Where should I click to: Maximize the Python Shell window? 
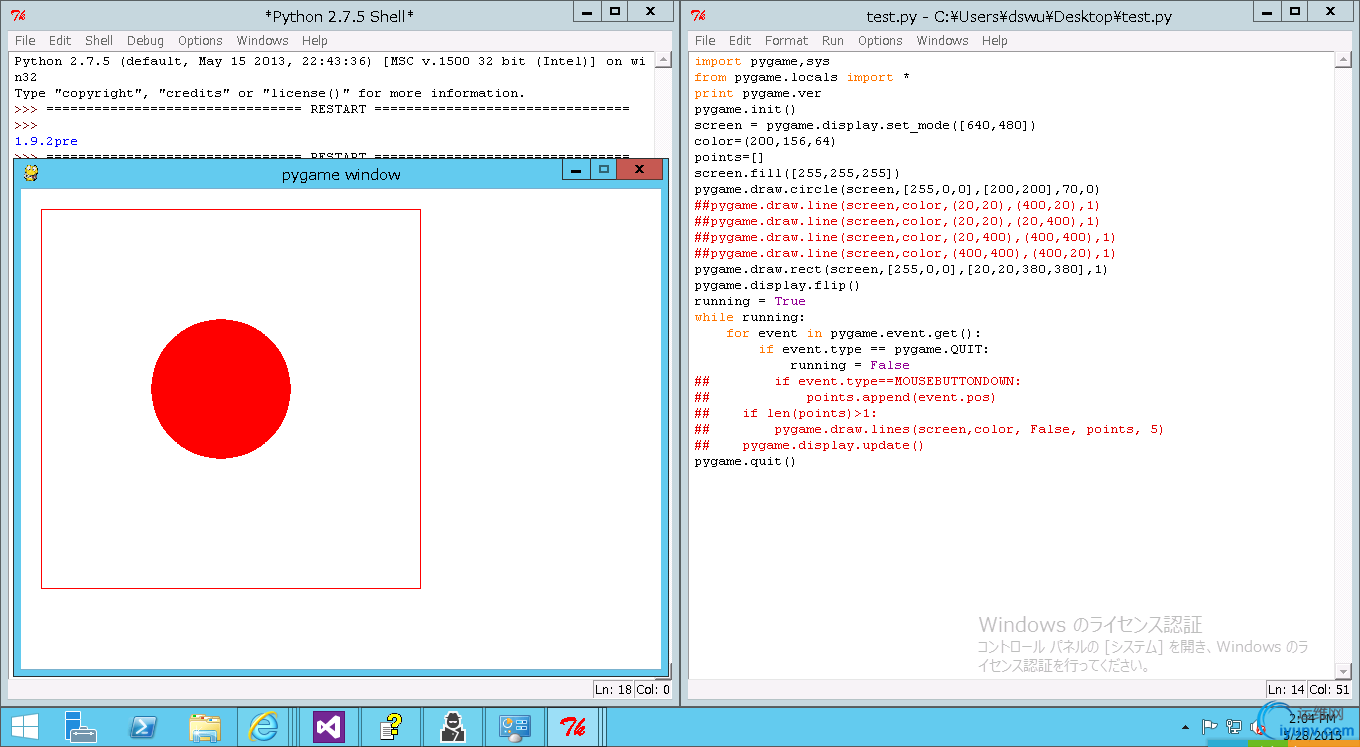pos(615,11)
